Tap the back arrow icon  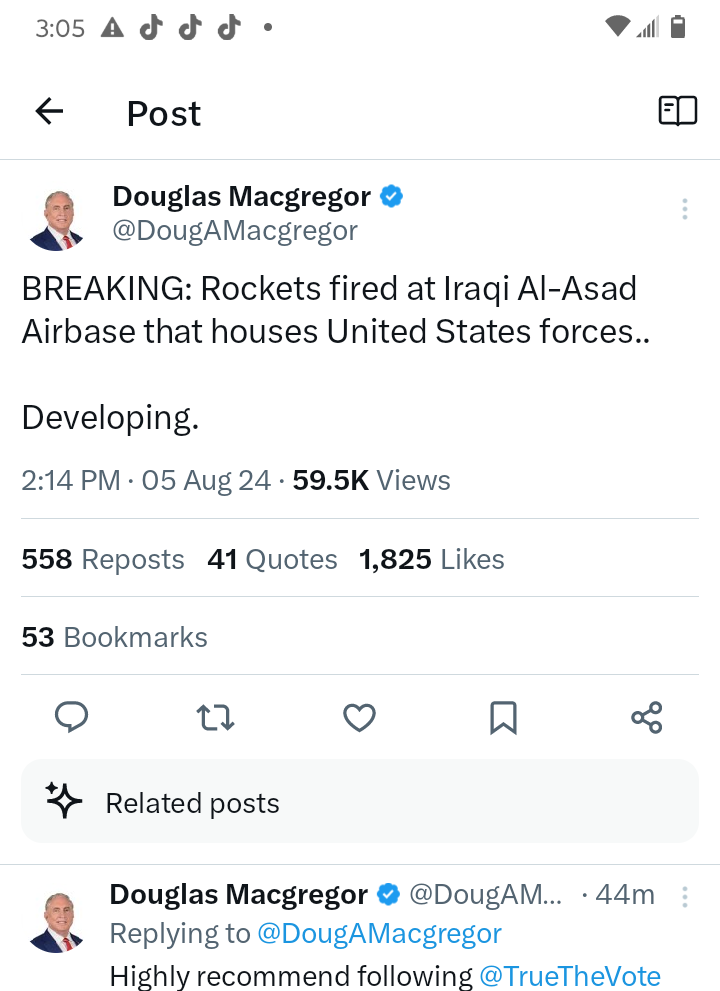pyautogui.click(x=49, y=112)
